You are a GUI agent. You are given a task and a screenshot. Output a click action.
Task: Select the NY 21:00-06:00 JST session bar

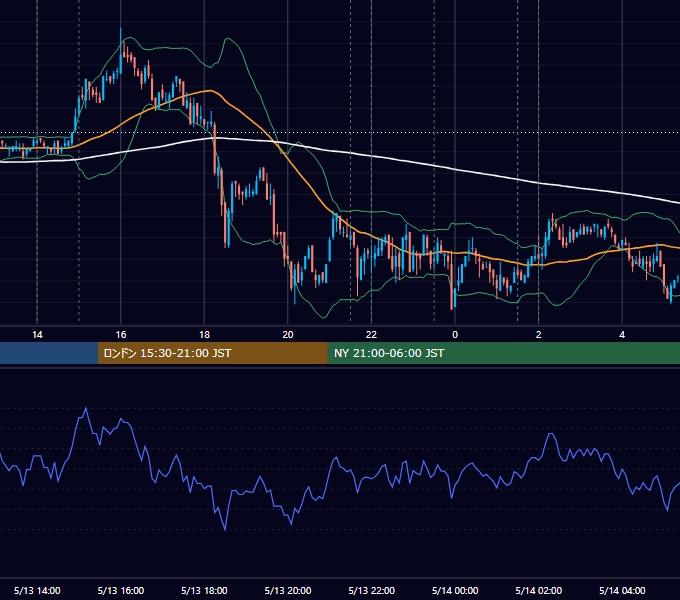pyautogui.click(x=504, y=353)
